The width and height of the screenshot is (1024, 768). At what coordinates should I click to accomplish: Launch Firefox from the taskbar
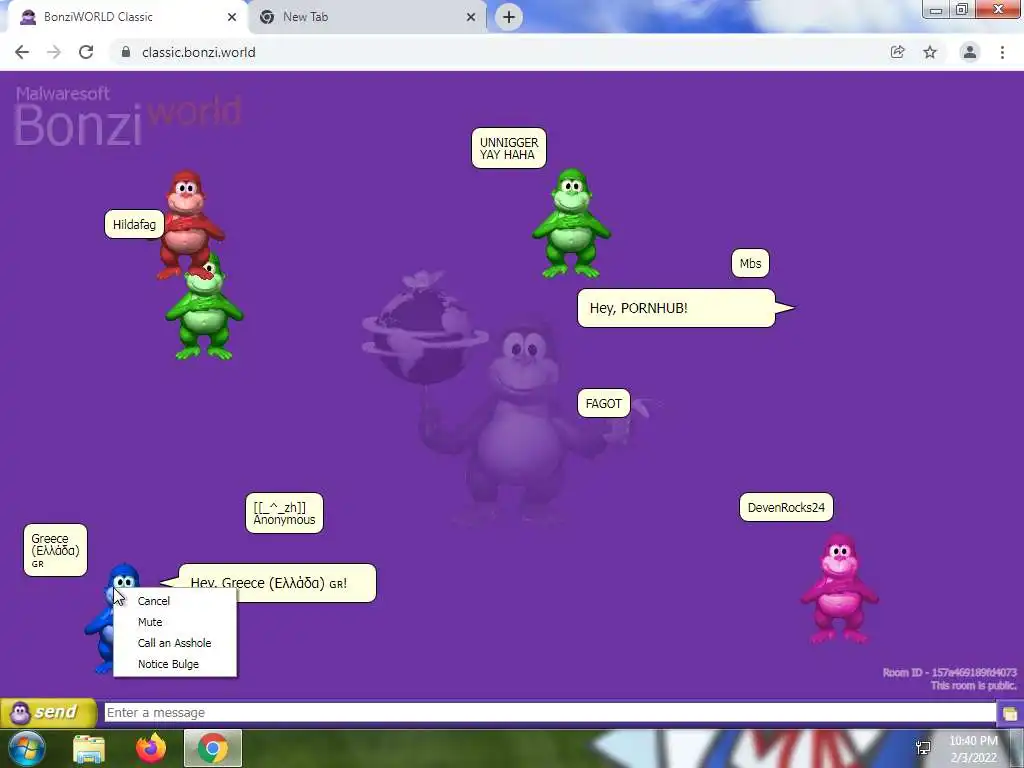(151, 748)
